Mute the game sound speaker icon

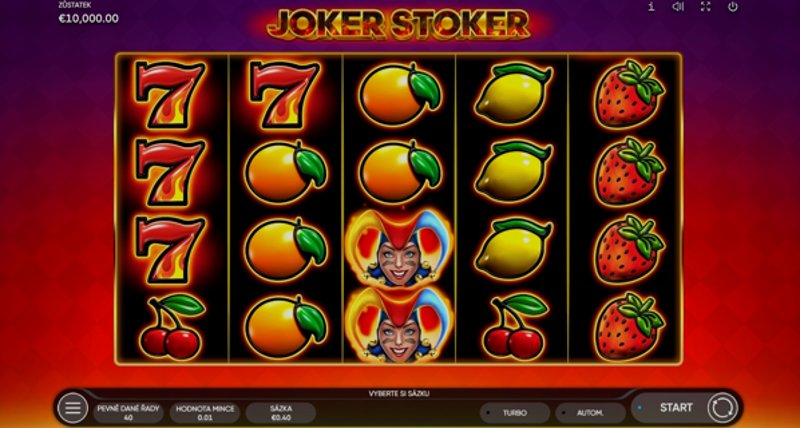[x=678, y=7]
